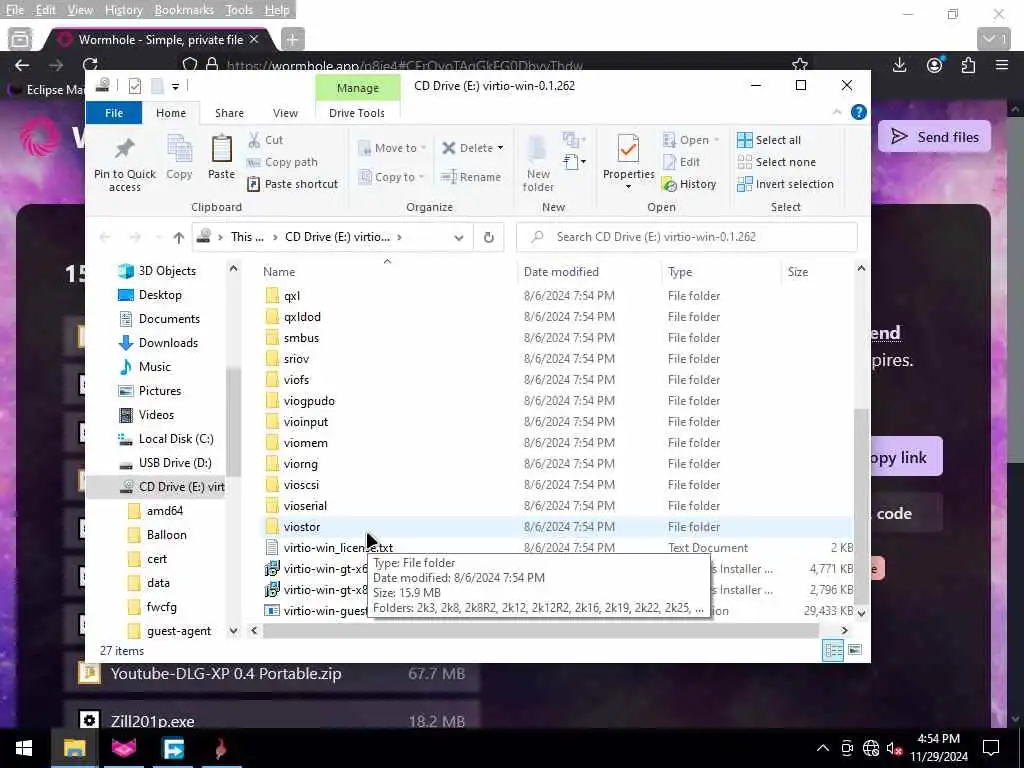Open the File ribbon tab

tap(114, 113)
